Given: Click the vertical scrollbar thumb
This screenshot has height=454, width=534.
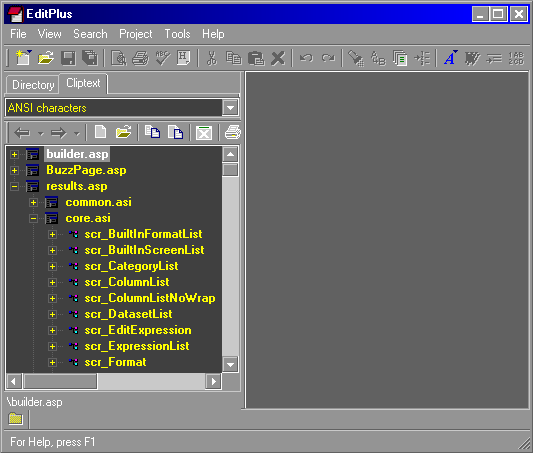Looking at the screenshot, I should tap(230, 170).
